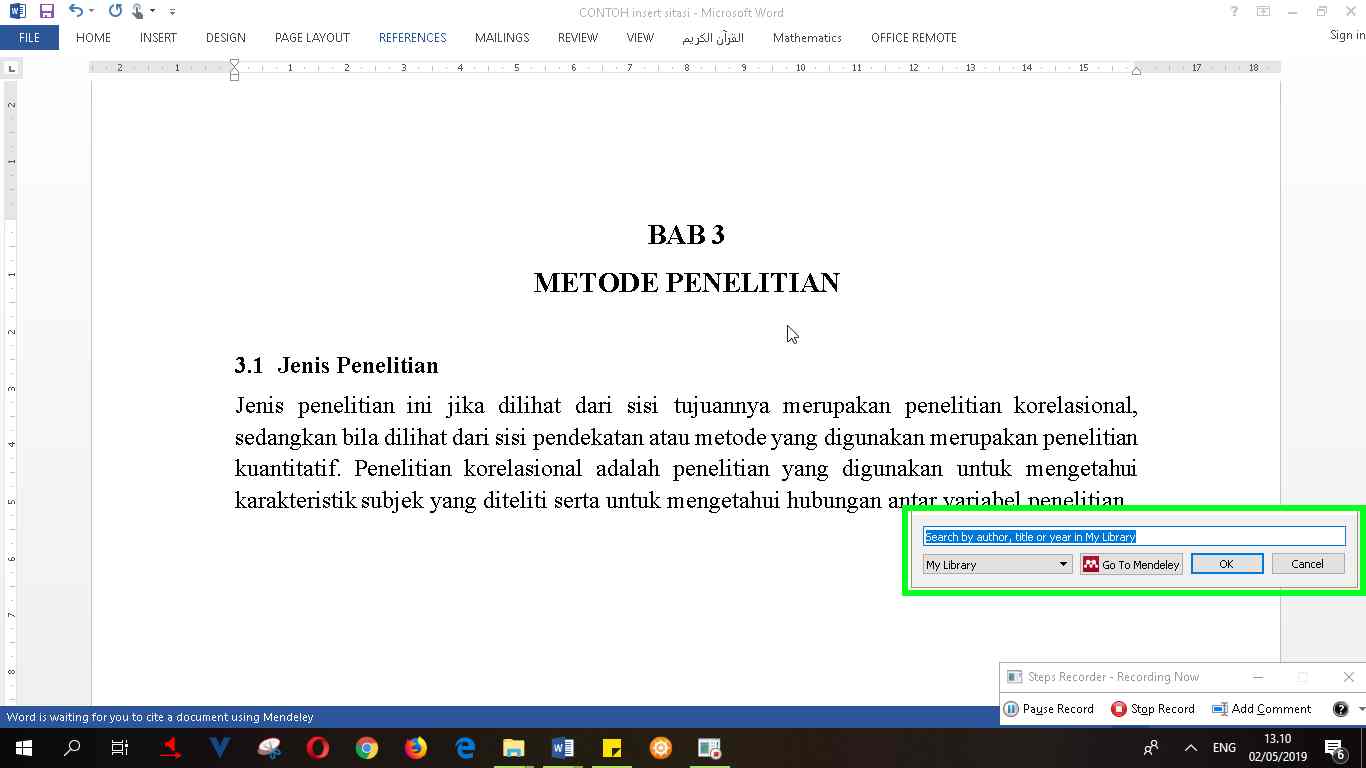Pause the Steps Recorder recording
This screenshot has height=768, width=1366.
point(1048,709)
